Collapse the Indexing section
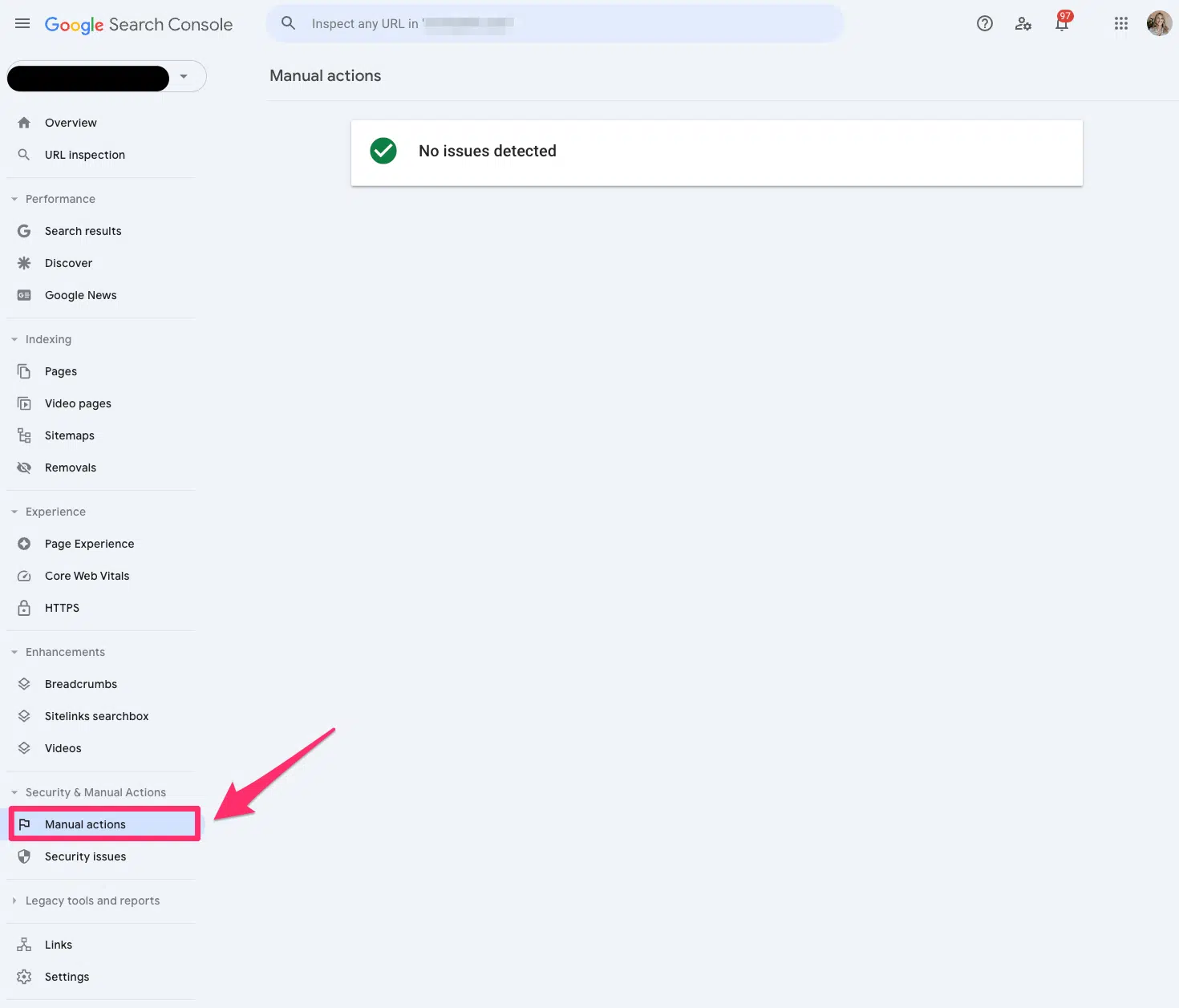1179x1008 pixels. (x=14, y=339)
